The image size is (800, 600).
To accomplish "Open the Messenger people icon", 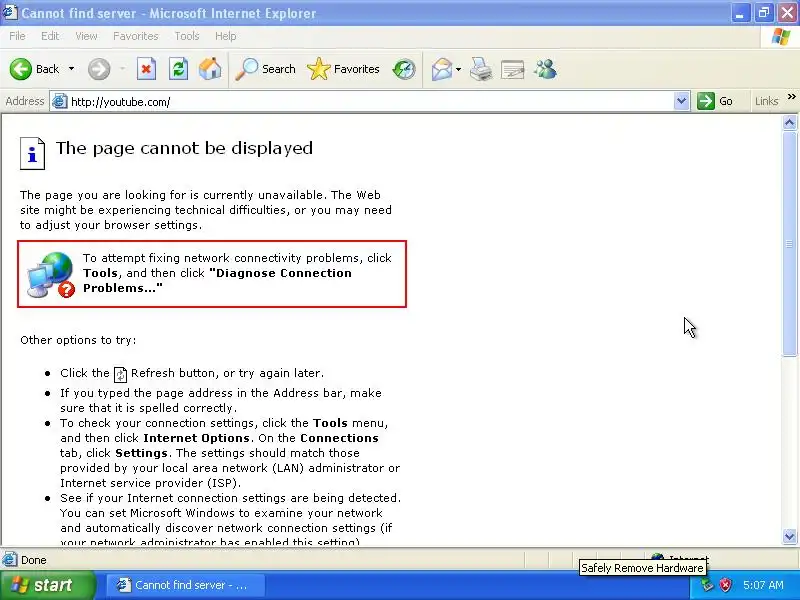I will tap(545, 69).
